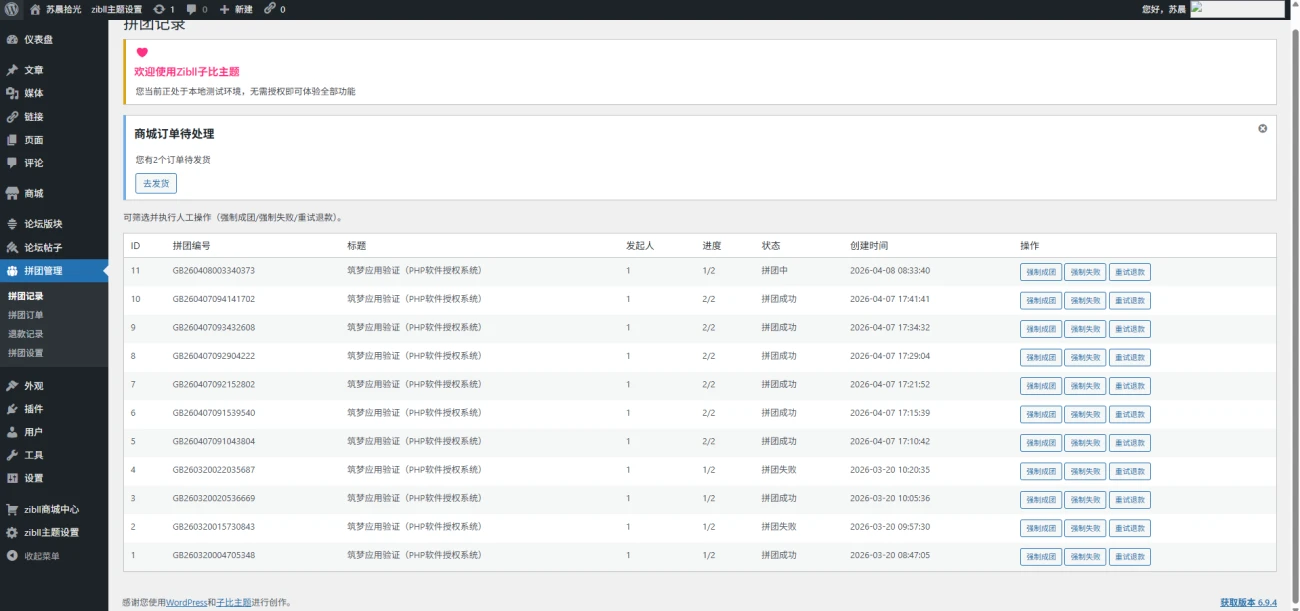Click 强制失败 for record ID 4

click(1084, 471)
